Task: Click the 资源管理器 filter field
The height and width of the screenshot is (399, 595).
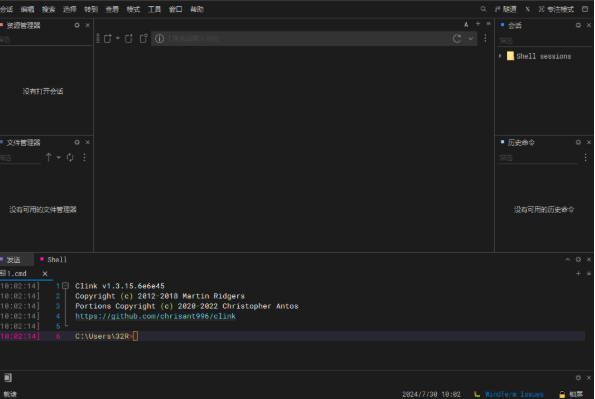Action: tap(46, 39)
